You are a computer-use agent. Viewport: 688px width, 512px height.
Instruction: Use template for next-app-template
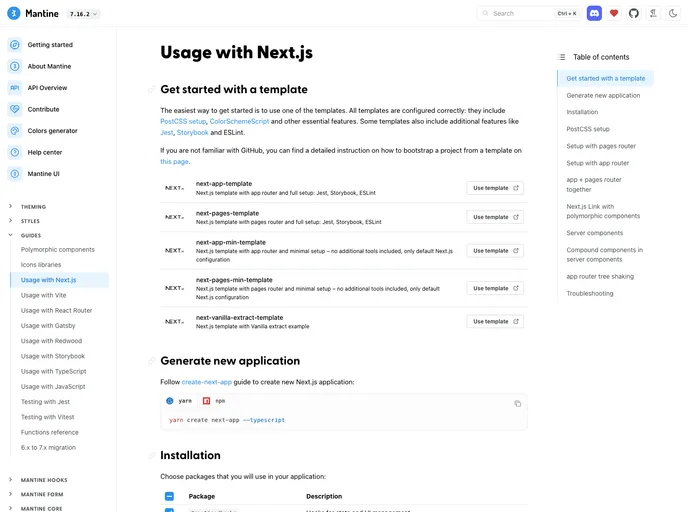[495, 188]
